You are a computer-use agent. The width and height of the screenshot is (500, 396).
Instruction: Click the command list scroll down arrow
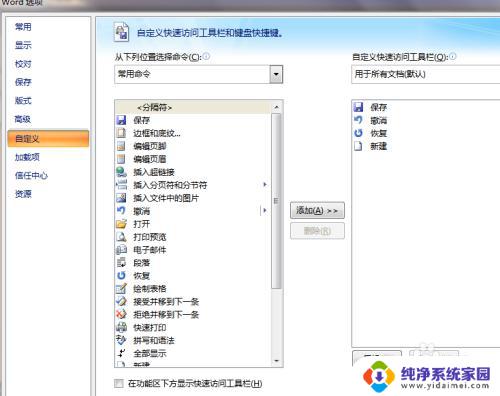coord(276,361)
